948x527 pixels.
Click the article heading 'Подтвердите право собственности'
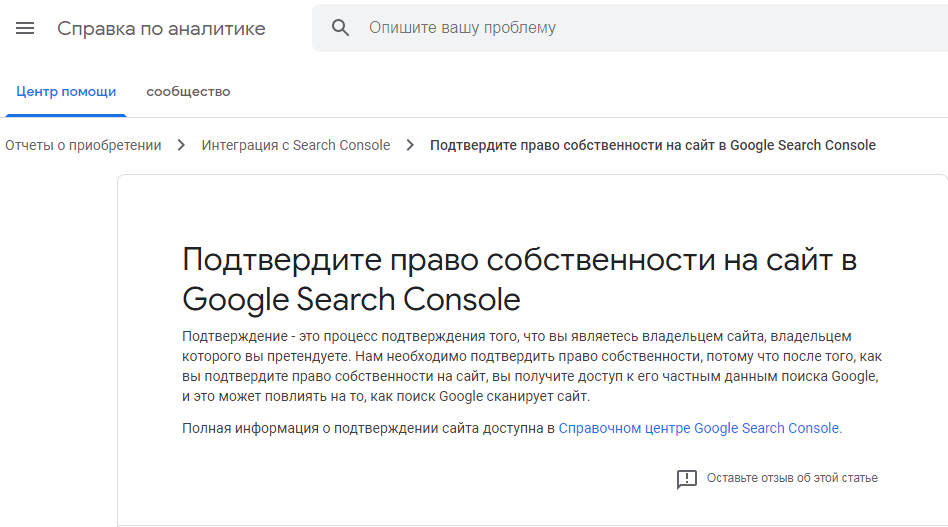tap(519, 279)
